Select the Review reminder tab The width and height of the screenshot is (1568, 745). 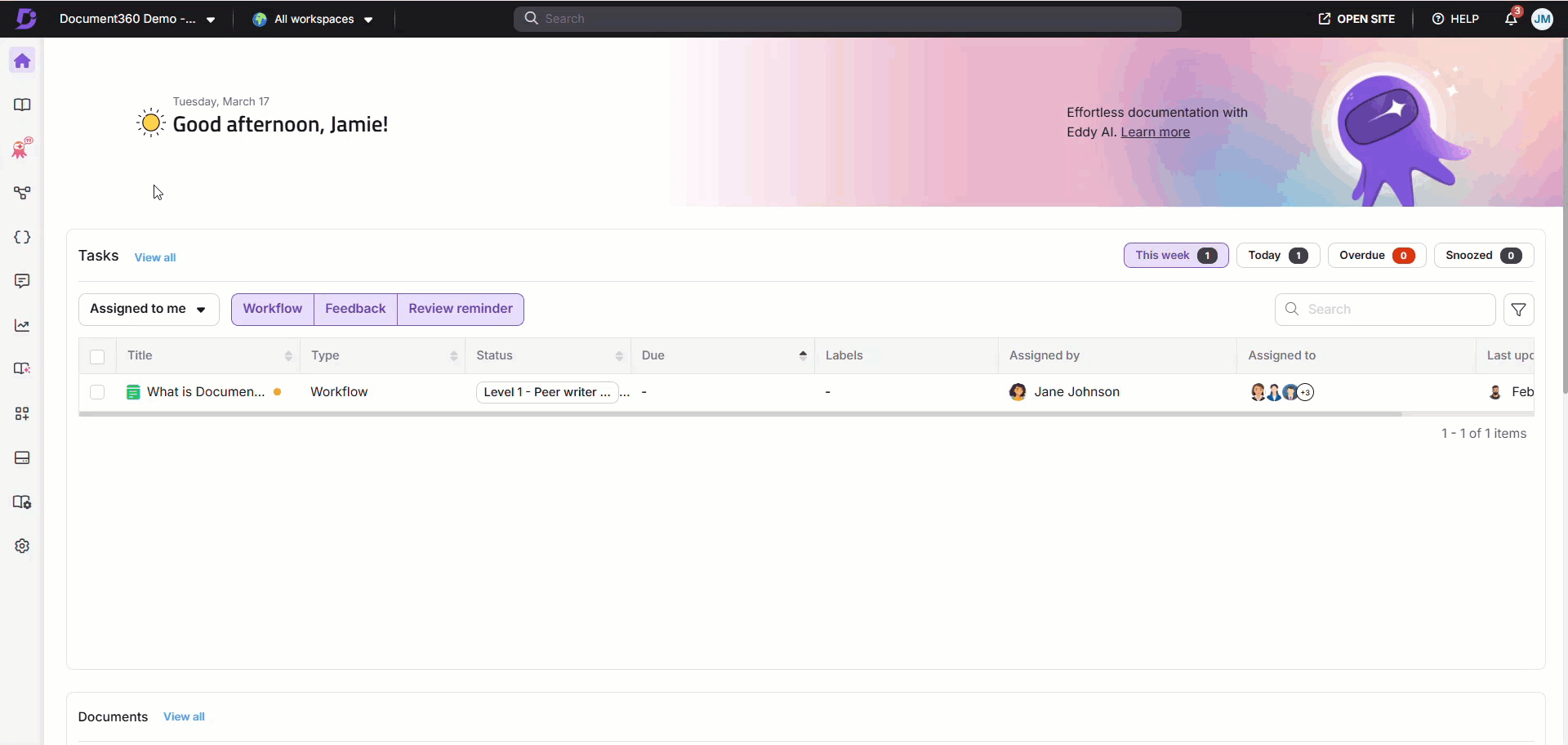(x=461, y=309)
